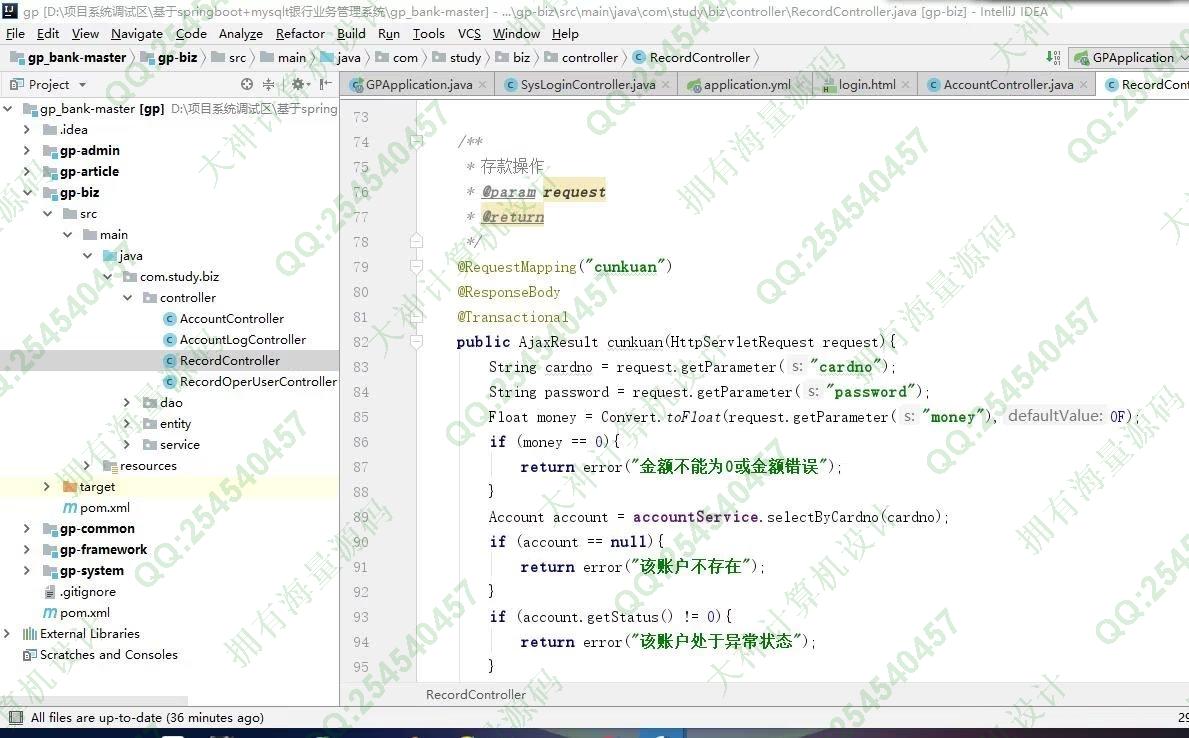The width and height of the screenshot is (1189, 738).
Task: Switch to SysLoginController.java tab
Action: tap(588, 84)
